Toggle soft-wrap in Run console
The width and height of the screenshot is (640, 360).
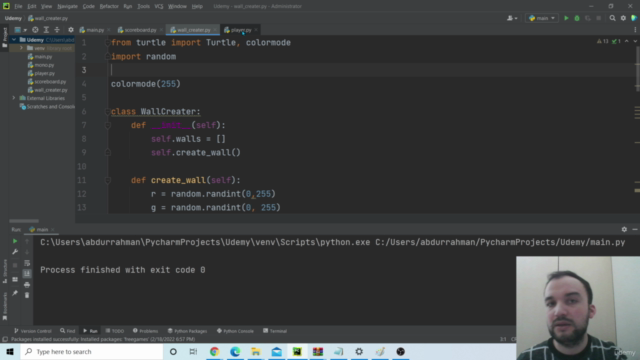(27, 263)
